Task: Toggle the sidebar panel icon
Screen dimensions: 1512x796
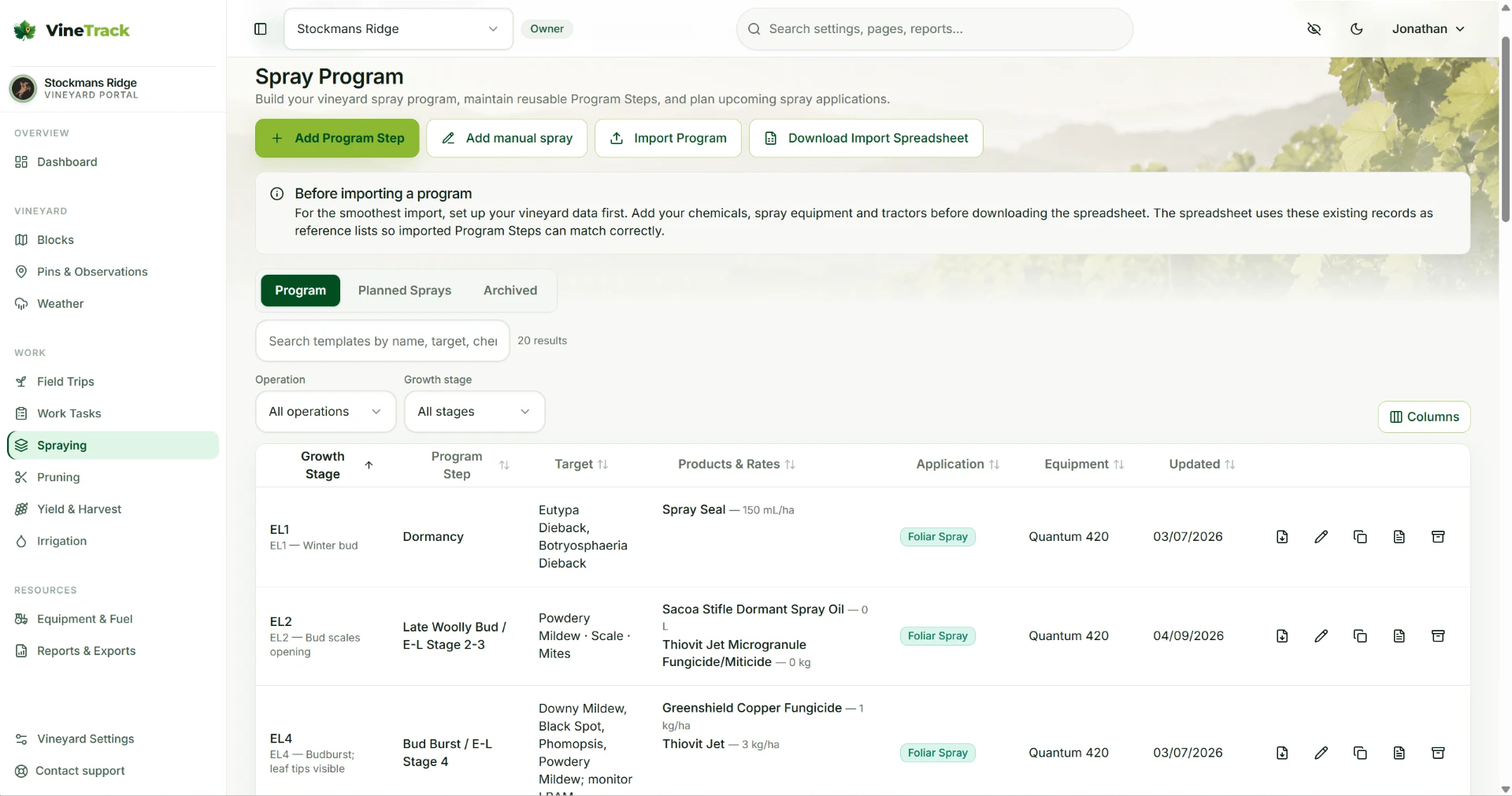Action: pyautogui.click(x=261, y=29)
